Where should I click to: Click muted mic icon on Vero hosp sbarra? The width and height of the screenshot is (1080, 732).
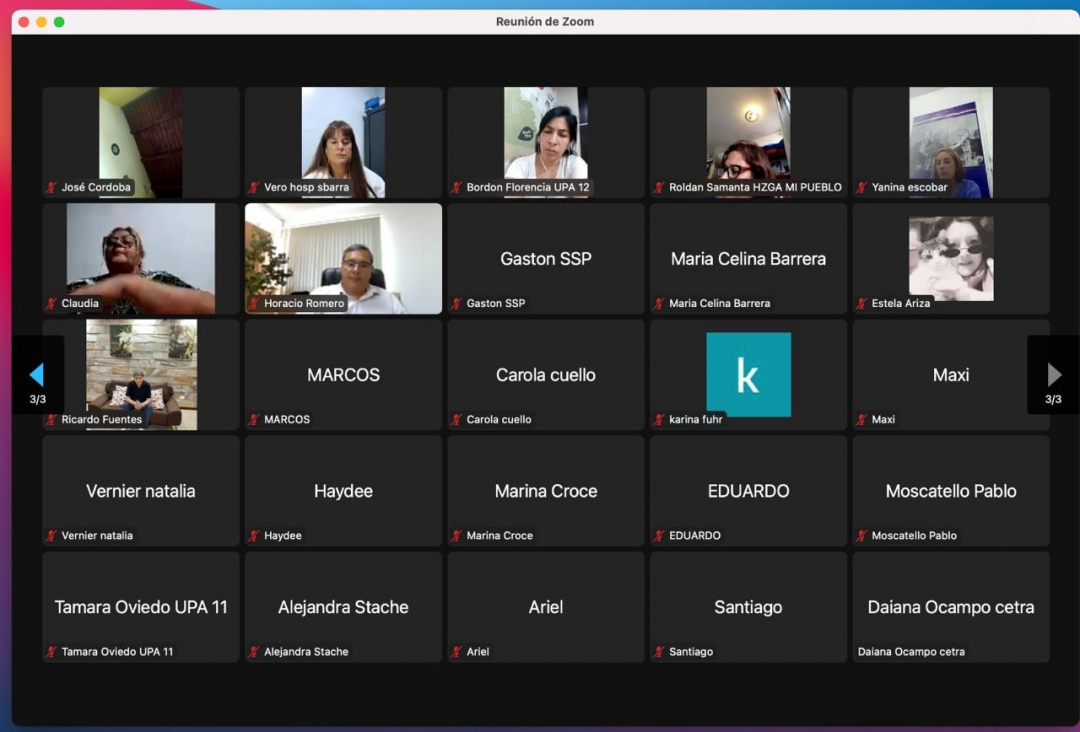pos(254,187)
